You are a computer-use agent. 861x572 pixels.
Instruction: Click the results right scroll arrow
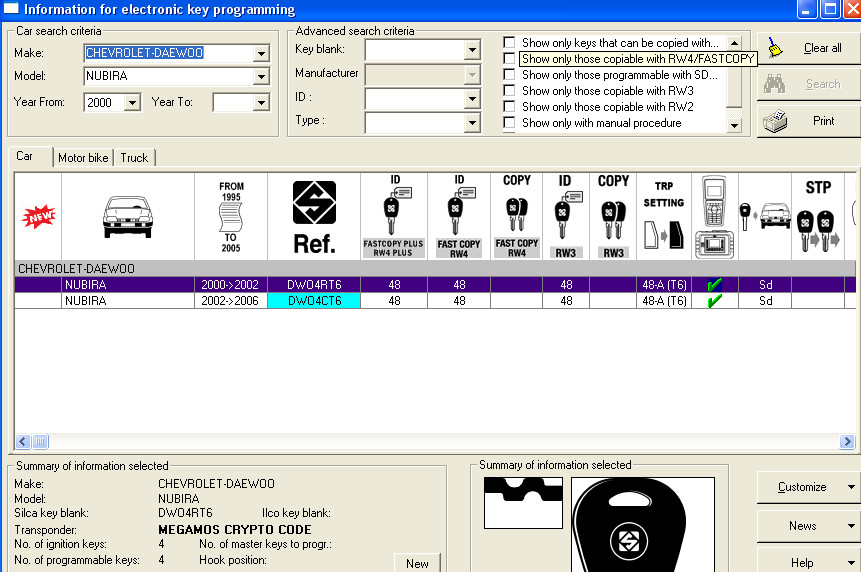(x=847, y=441)
